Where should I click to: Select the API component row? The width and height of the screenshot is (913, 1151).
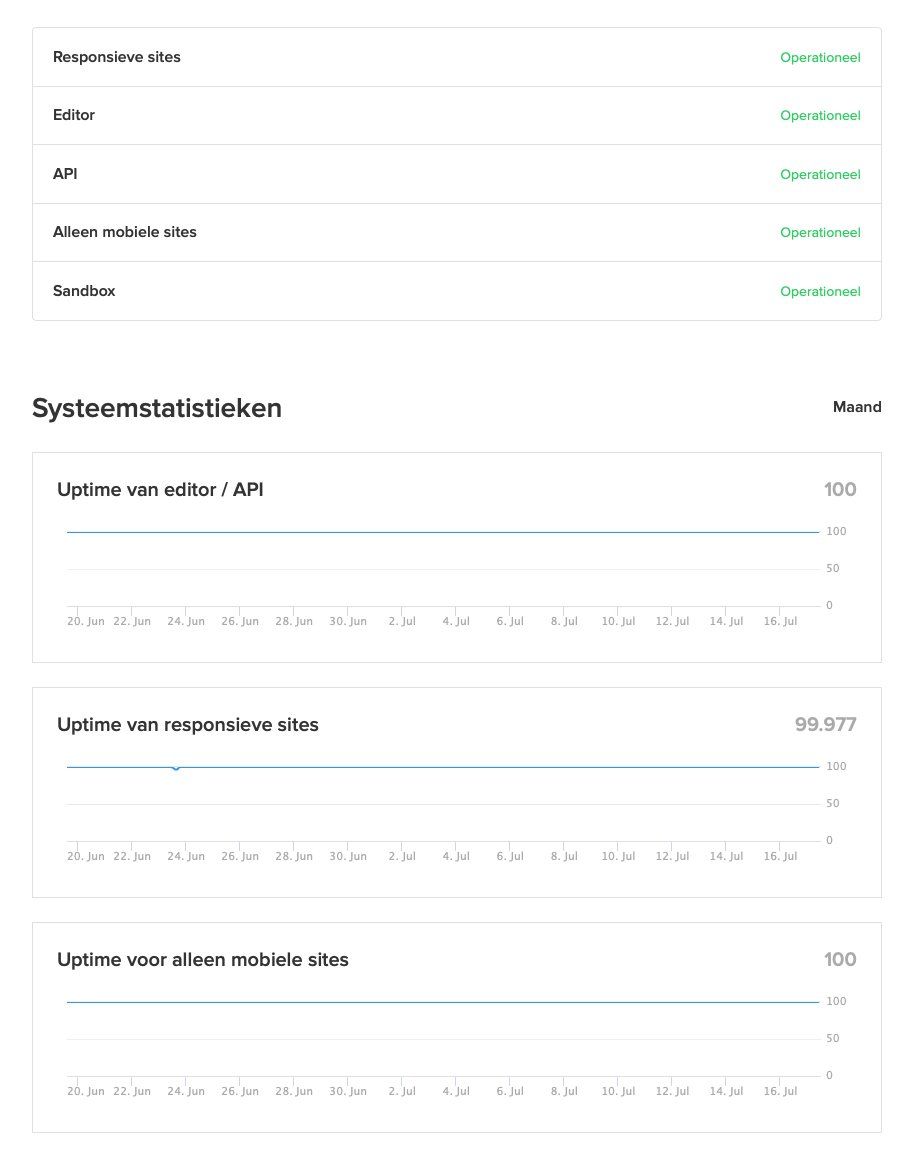pos(456,174)
